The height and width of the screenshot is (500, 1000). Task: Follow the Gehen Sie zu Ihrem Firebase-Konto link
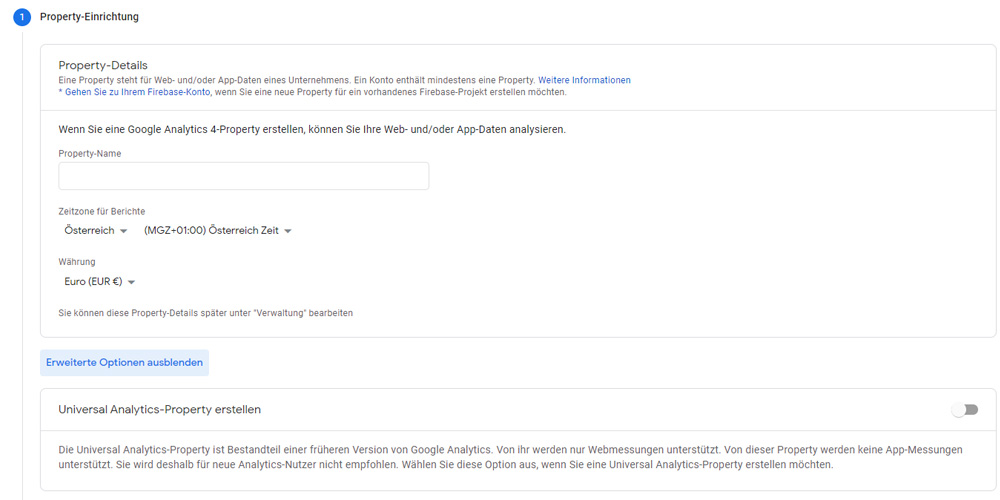point(134,92)
